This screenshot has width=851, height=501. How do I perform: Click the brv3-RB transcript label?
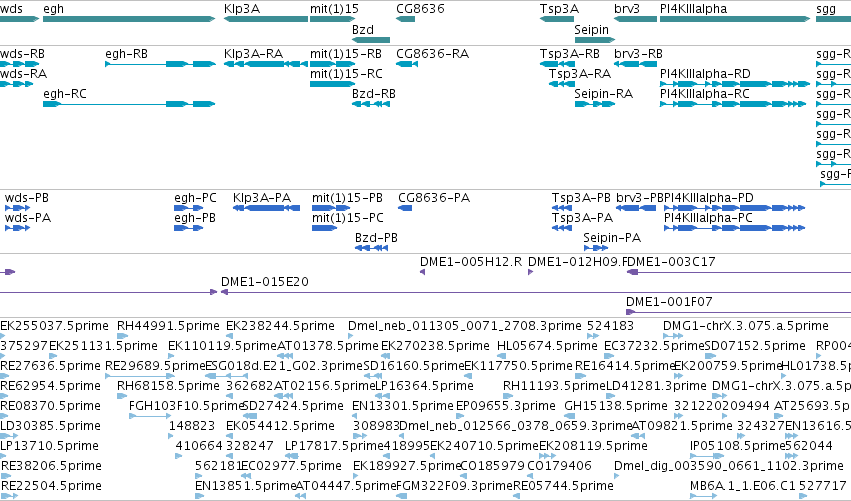pyautogui.click(x=638, y=54)
